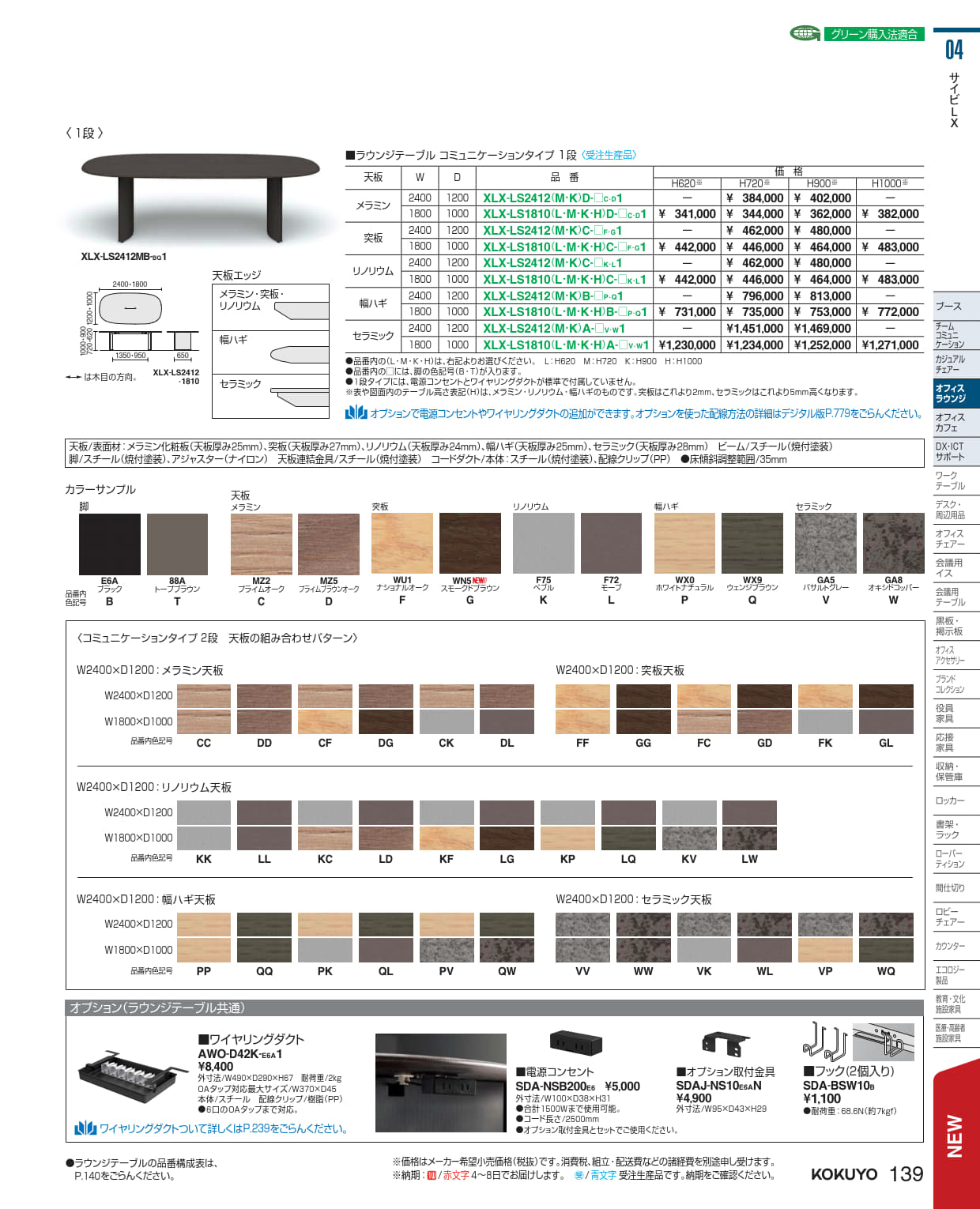Open the オフィスカフェ side tab

956,423
